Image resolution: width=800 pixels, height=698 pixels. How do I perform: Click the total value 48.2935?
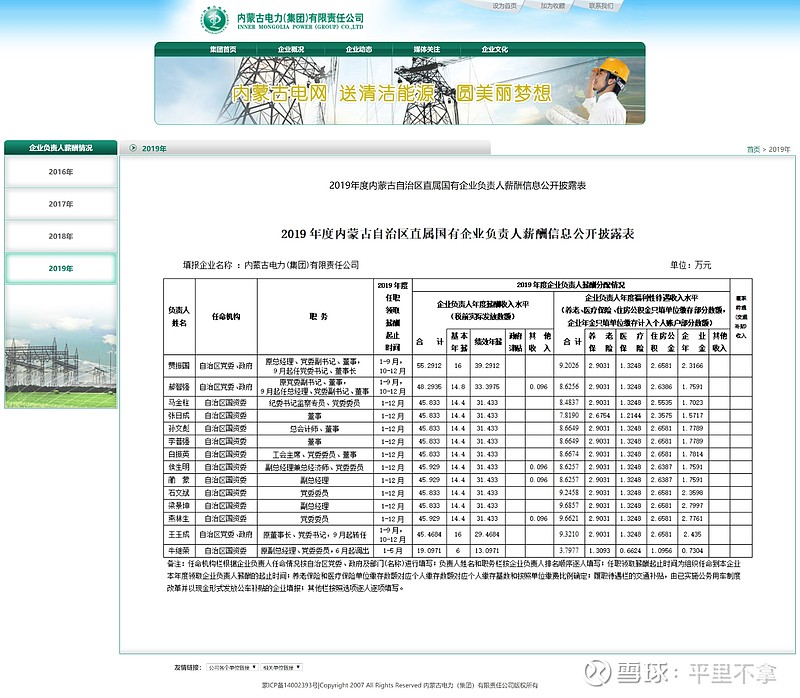coord(430,387)
